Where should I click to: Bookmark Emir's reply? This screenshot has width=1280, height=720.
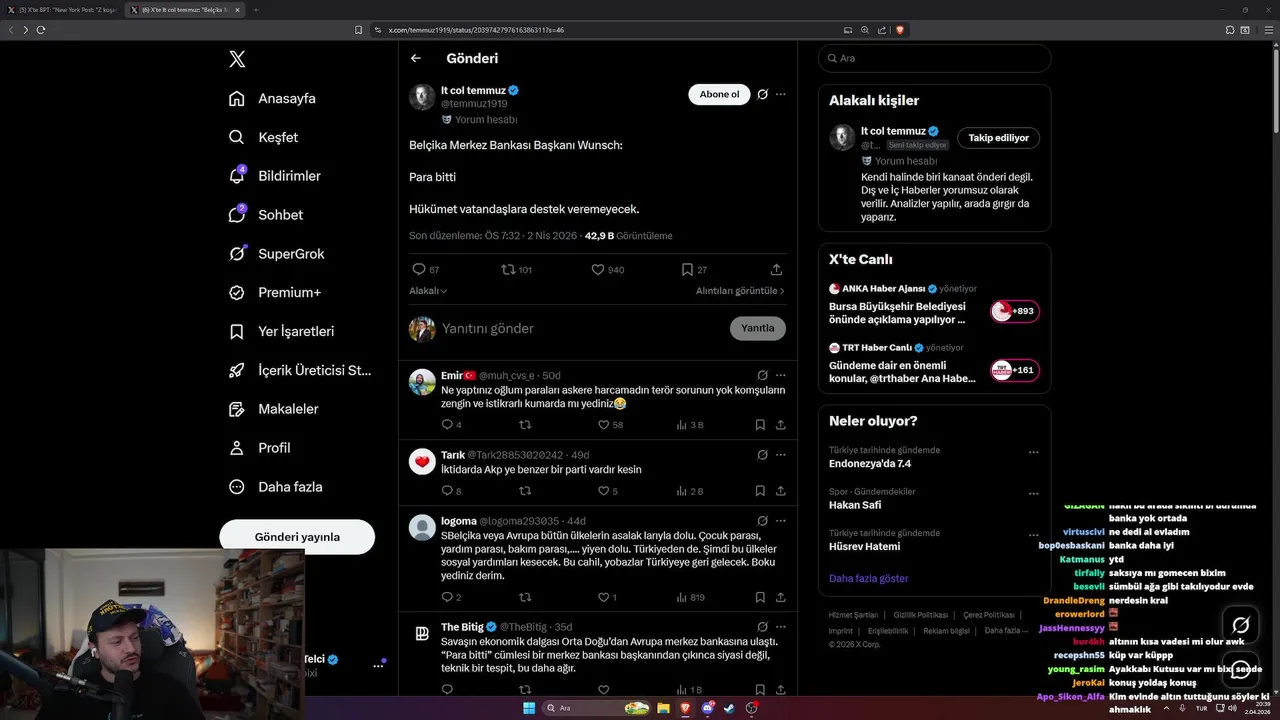tap(760, 425)
